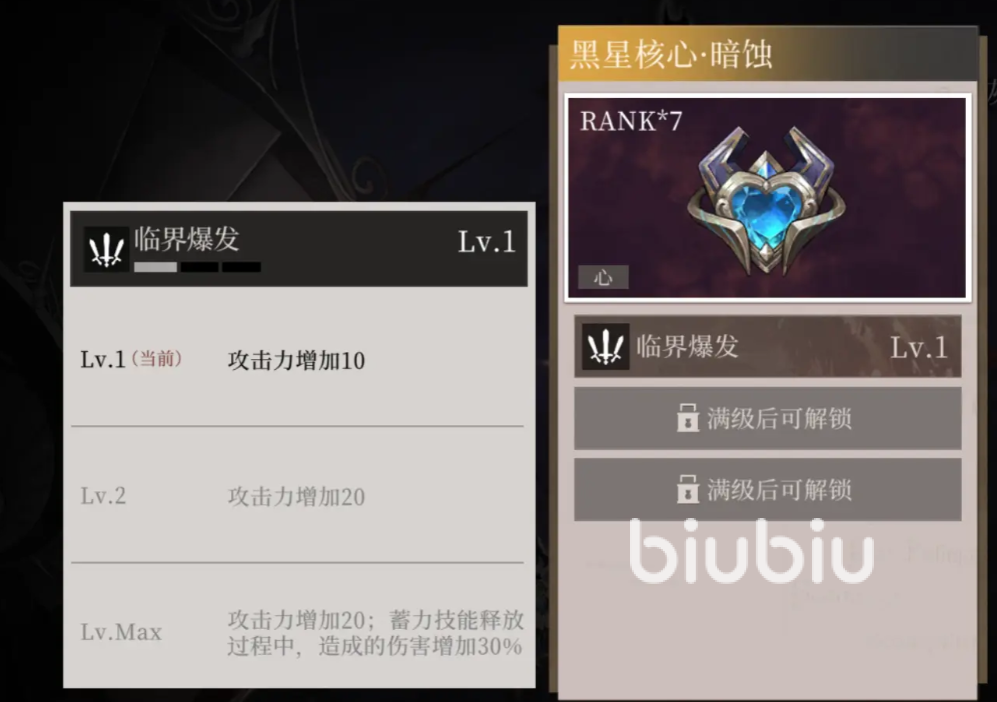Click the RANK*7 label

pyautogui.click(x=631, y=121)
